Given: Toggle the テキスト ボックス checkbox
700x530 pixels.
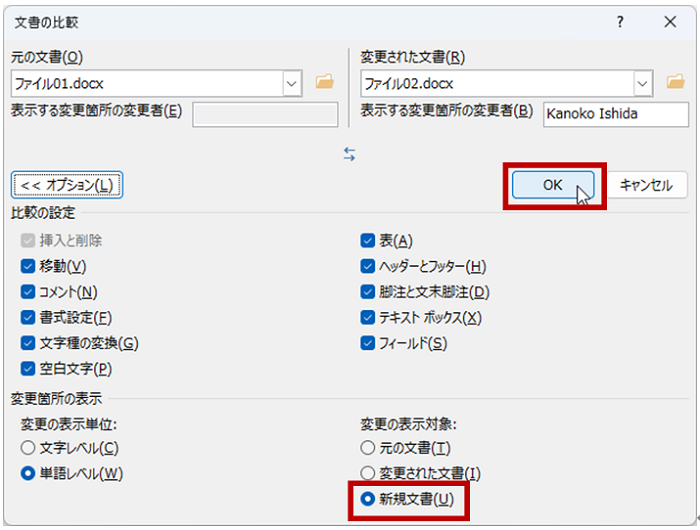Looking at the screenshot, I should tap(368, 318).
